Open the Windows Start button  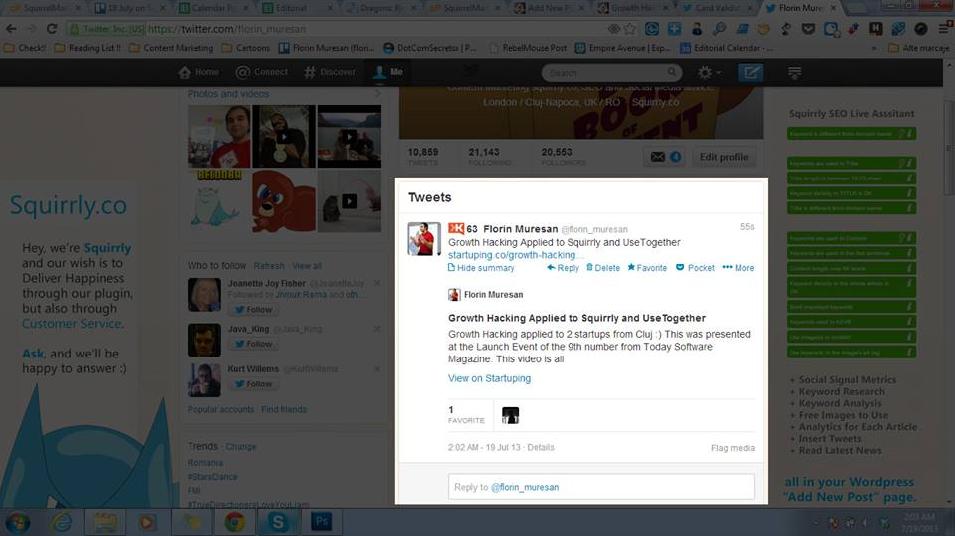coord(18,522)
